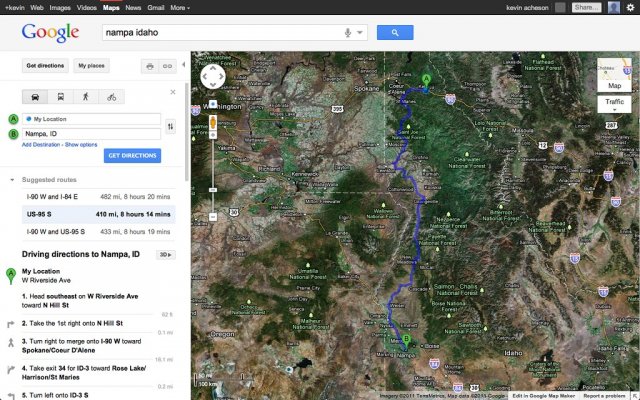Viewport: 640px width, 400px height.
Task: Click step 3 merge onto I-90 W
Action: 81,346
